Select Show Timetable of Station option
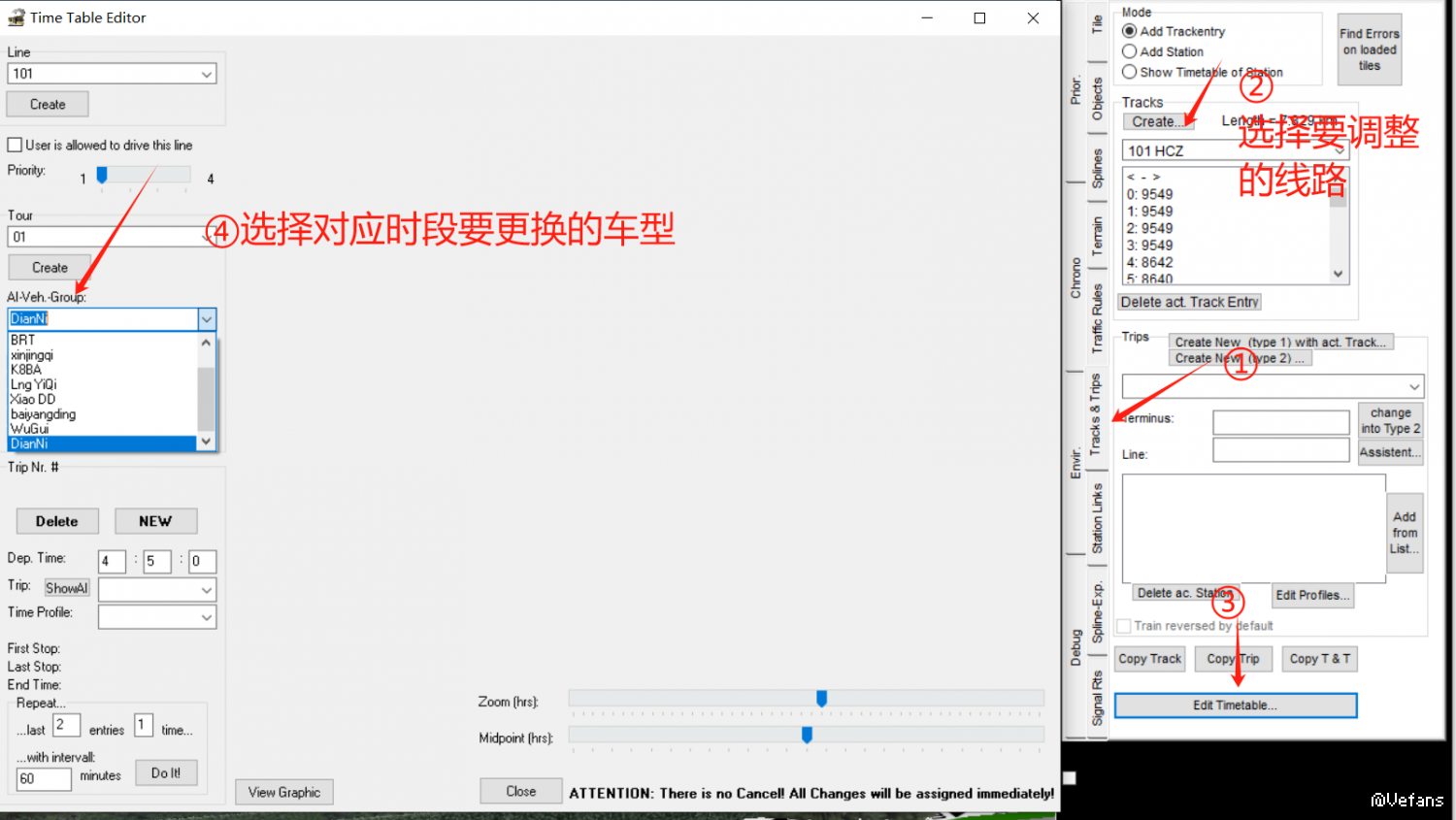Image resolution: width=1456 pixels, height=820 pixels. click(x=1130, y=72)
